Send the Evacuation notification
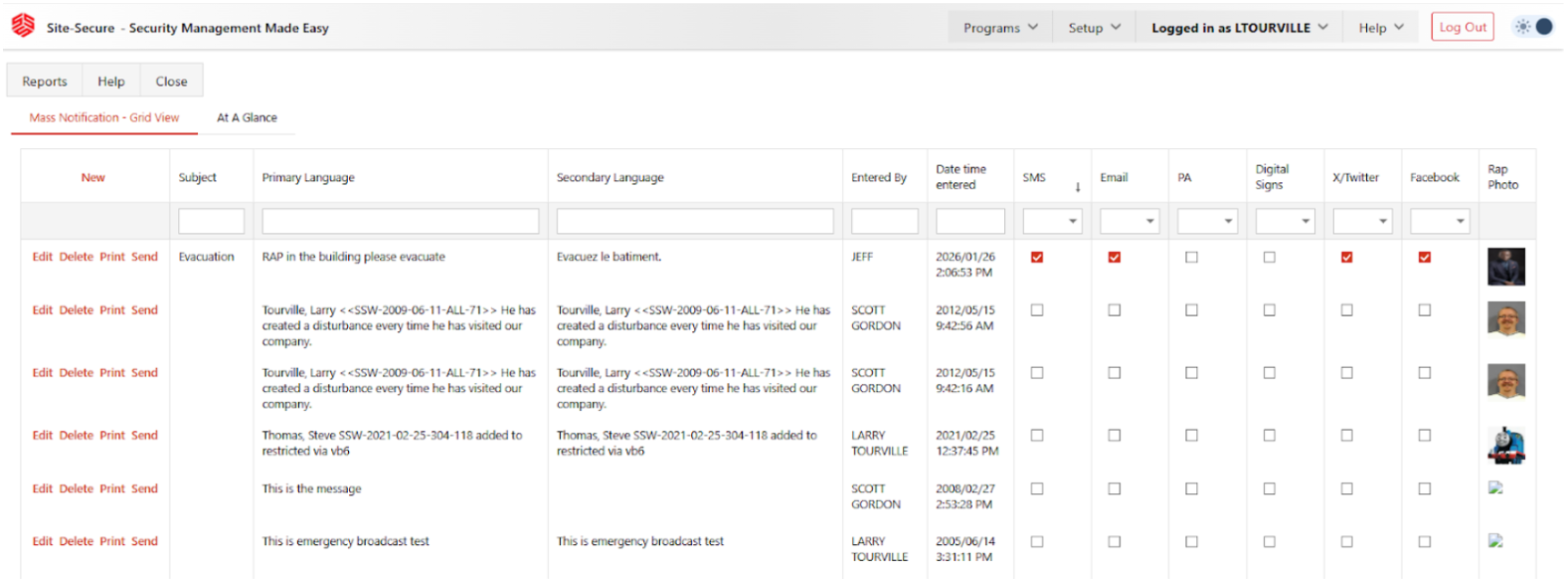Image resolution: width=1568 pixels, height=579 pixels. click(144, 257)
